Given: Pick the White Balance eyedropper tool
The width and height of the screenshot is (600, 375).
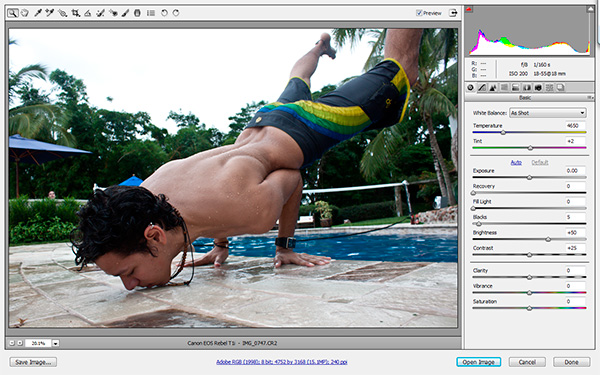Looking at the screenshot, I should [x=38, y=13].
